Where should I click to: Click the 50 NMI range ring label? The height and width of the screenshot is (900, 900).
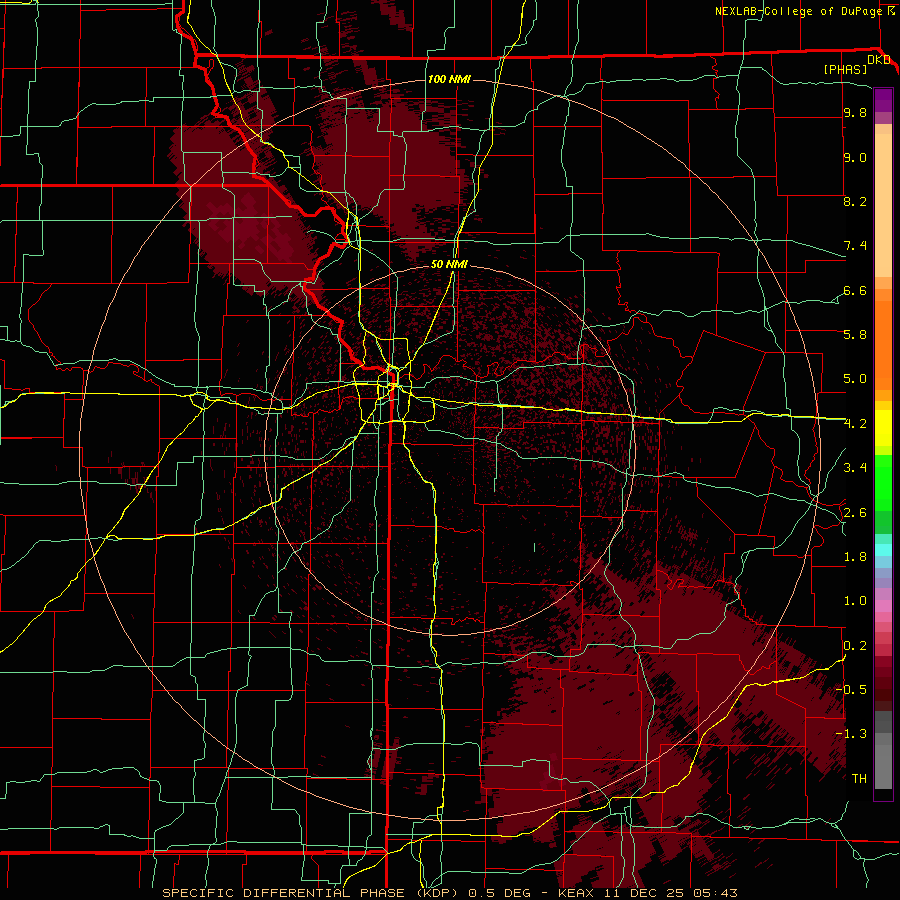449,264
